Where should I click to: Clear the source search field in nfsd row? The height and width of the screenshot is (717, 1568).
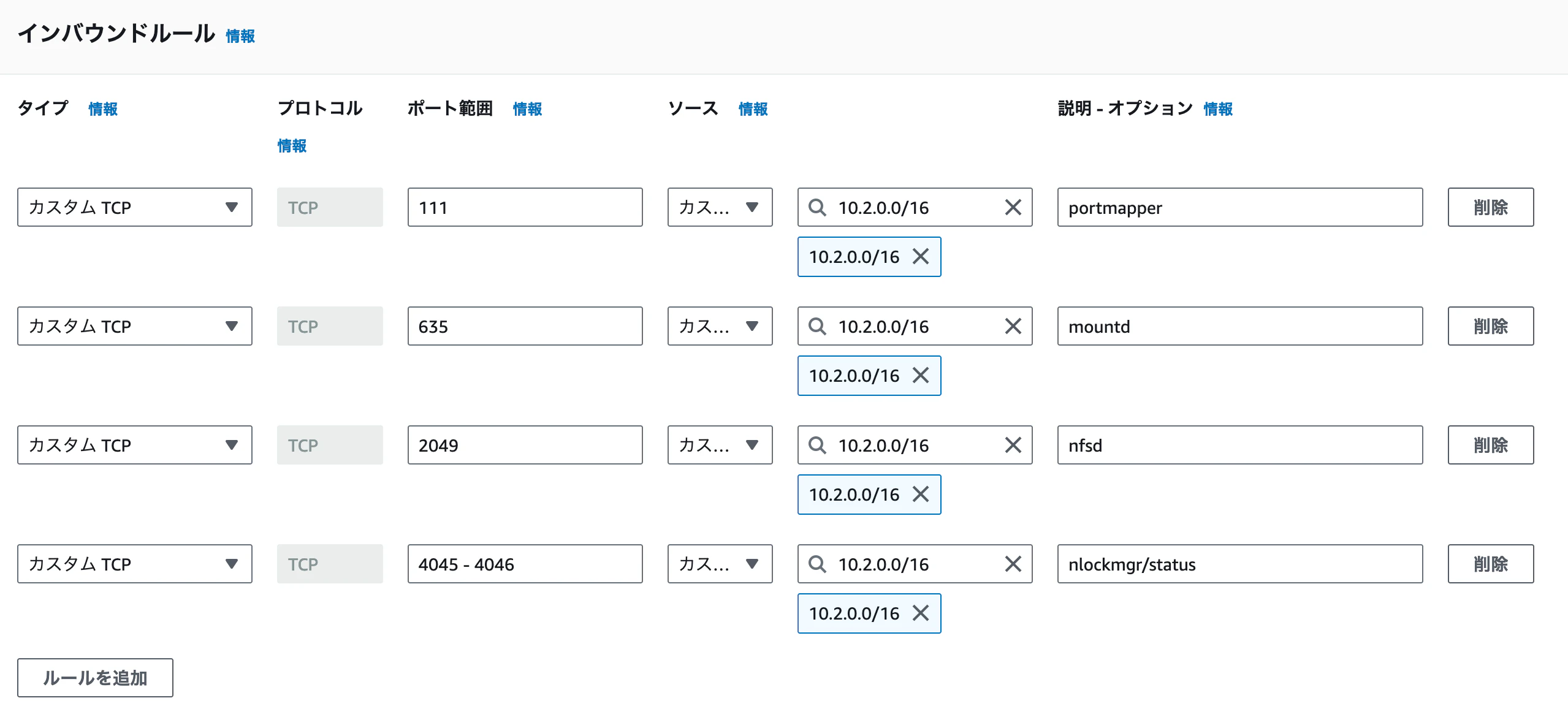point(1013,446)
